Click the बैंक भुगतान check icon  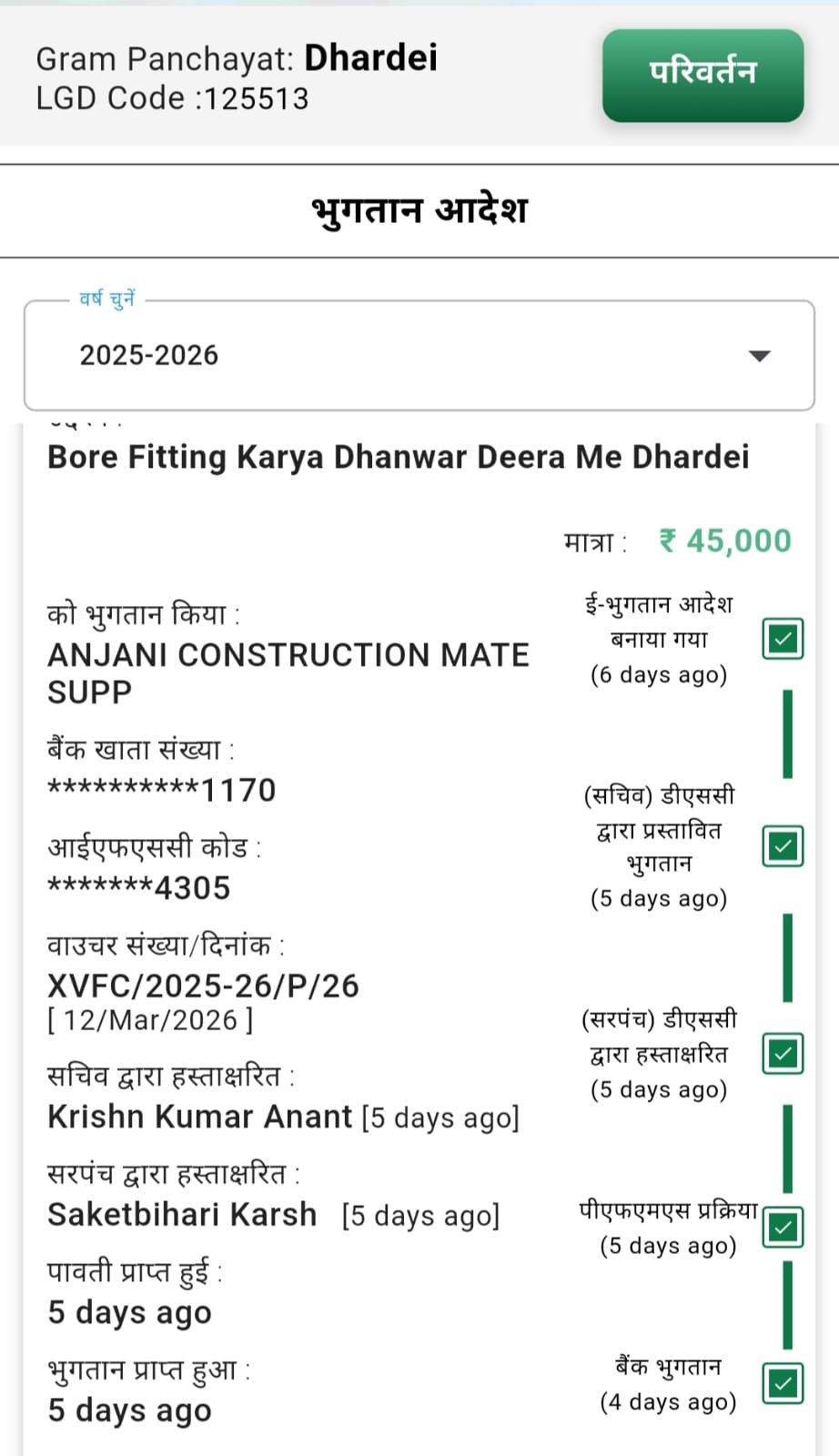point(783,1383)
